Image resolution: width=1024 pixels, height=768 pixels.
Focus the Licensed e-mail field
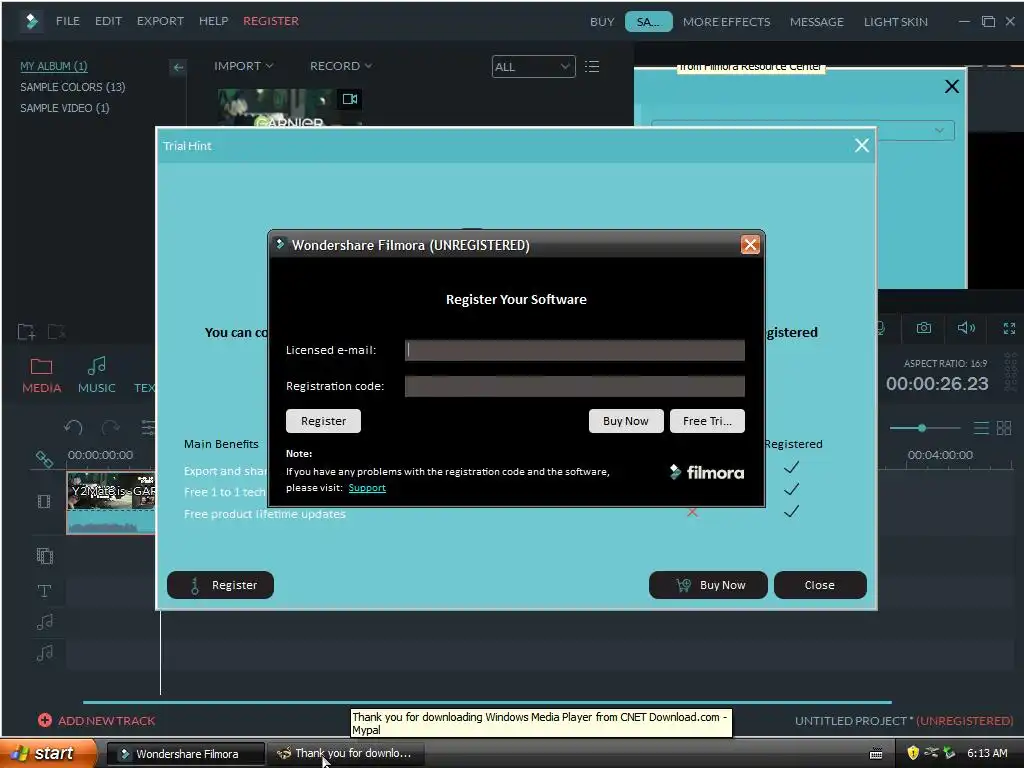coord(575,350)
